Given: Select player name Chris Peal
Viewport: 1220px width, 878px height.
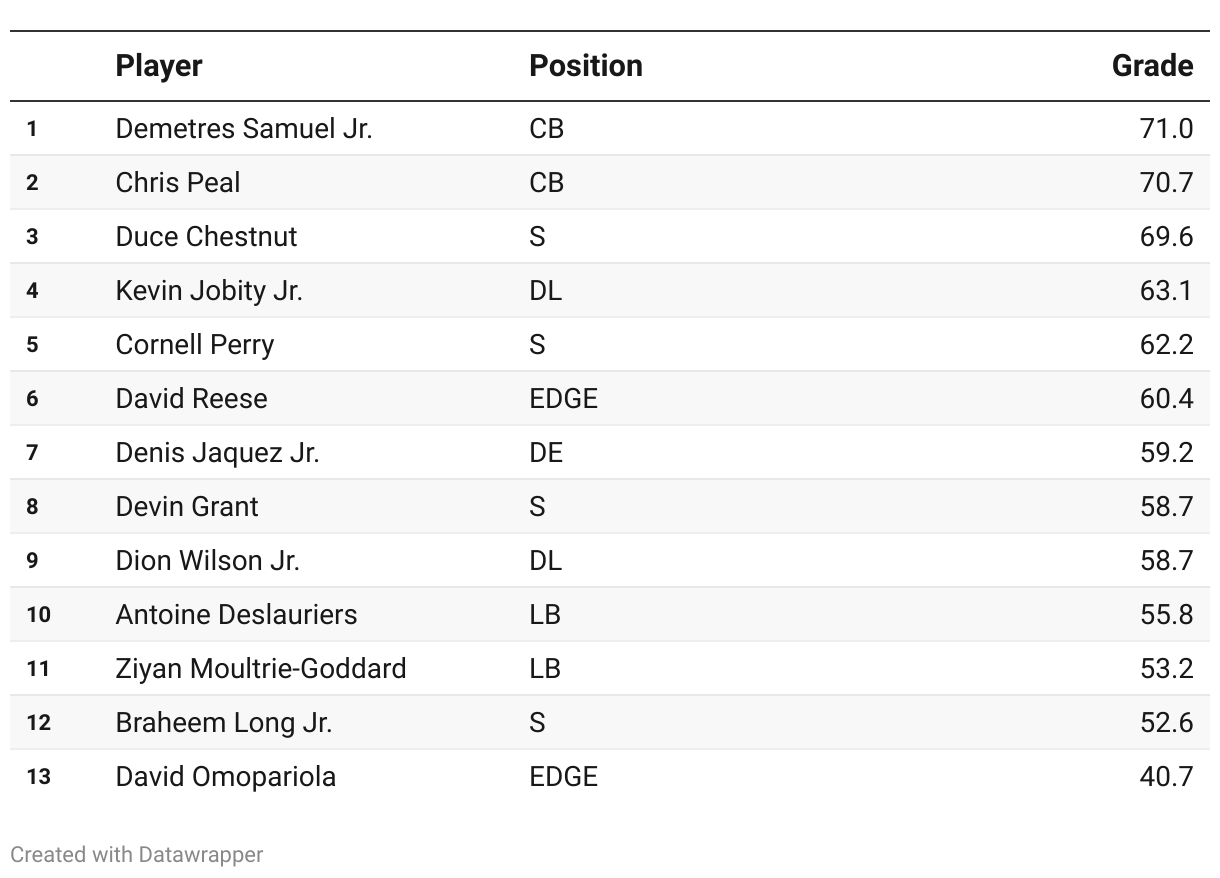Looking at the screenshot, I should point(178,182).
